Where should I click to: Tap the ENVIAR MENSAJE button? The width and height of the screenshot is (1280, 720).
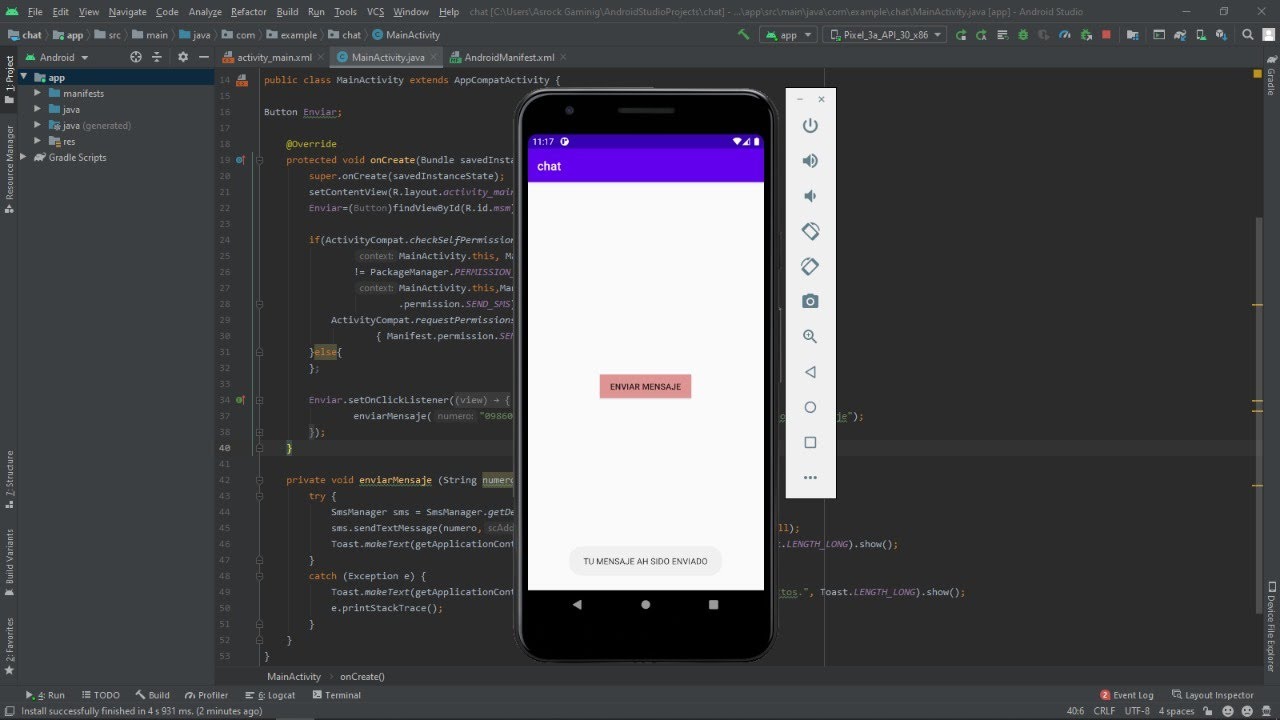(645, 386)
